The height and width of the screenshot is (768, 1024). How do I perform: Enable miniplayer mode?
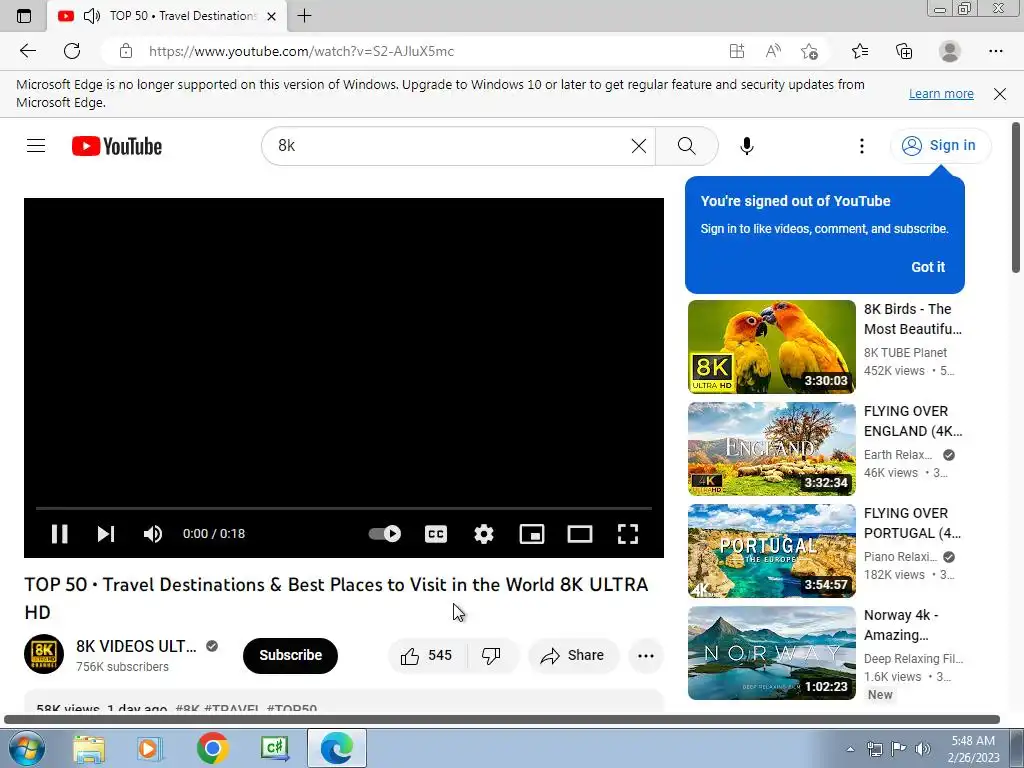pyautogui.click(x=532, y=534)
